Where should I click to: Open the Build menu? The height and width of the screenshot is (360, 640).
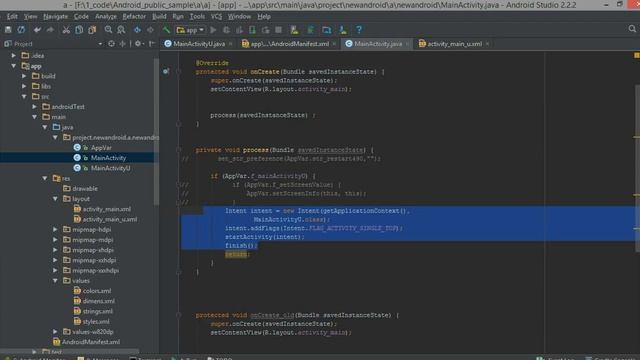coord(159,16)
